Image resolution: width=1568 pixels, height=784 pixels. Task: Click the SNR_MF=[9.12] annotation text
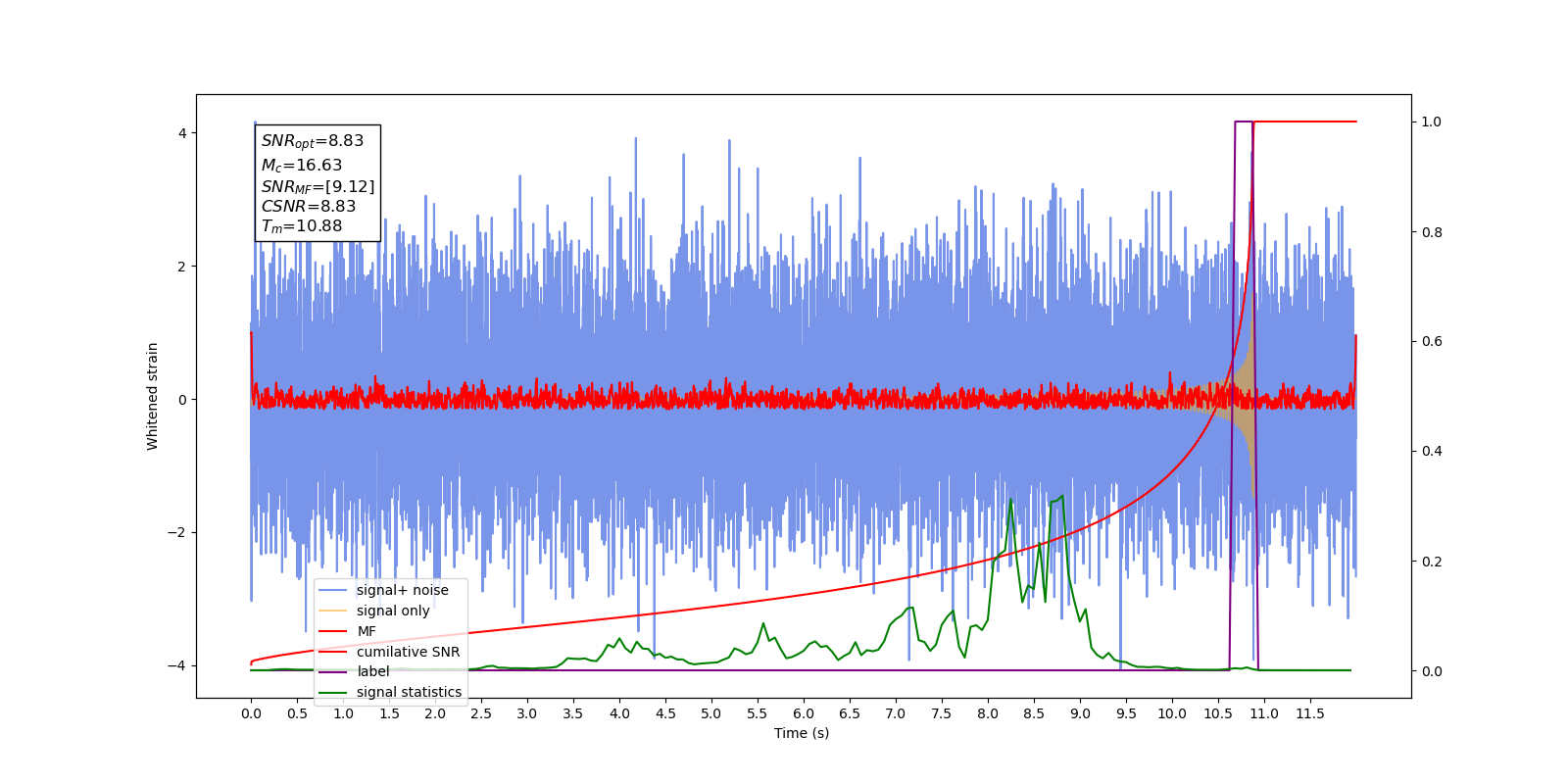tap(318, 187)
